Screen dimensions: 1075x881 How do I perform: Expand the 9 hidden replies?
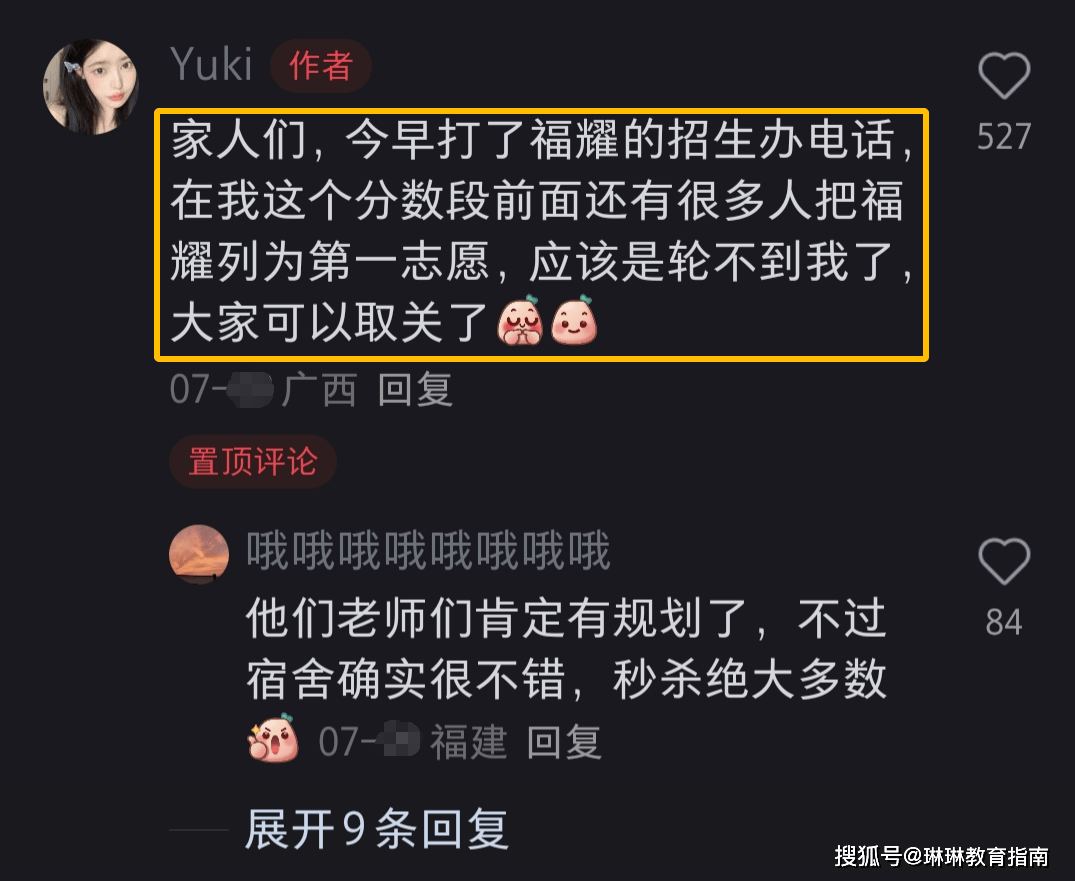pyautogui.click(x=377, y=829)
